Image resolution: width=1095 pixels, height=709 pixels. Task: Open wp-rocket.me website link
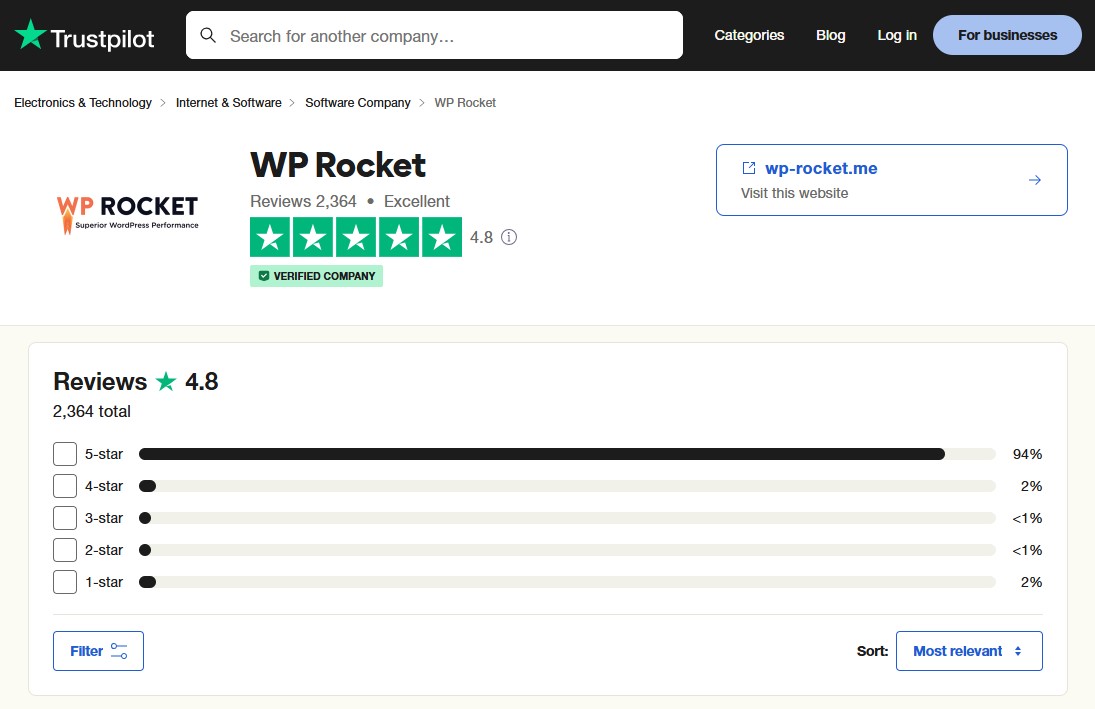pyautogui.click(x=821, y=168)
